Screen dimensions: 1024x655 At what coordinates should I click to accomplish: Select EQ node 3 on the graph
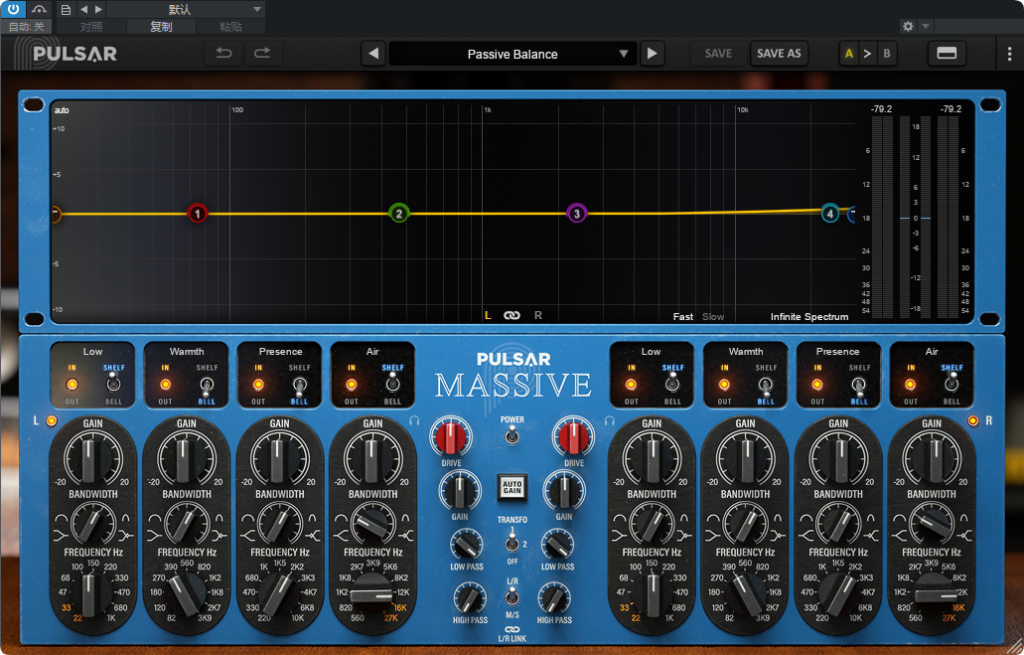(x=576, y=213)
